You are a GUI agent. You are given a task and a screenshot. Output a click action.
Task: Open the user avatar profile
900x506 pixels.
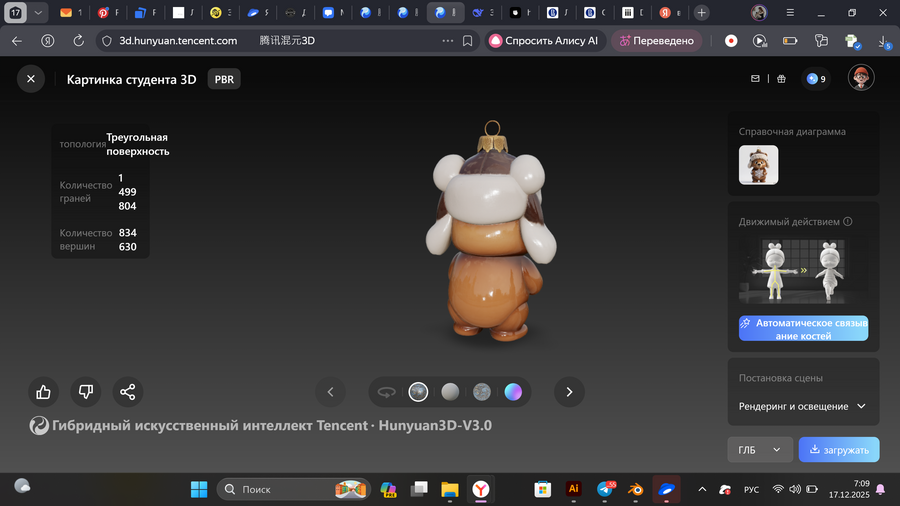[861, 78]
